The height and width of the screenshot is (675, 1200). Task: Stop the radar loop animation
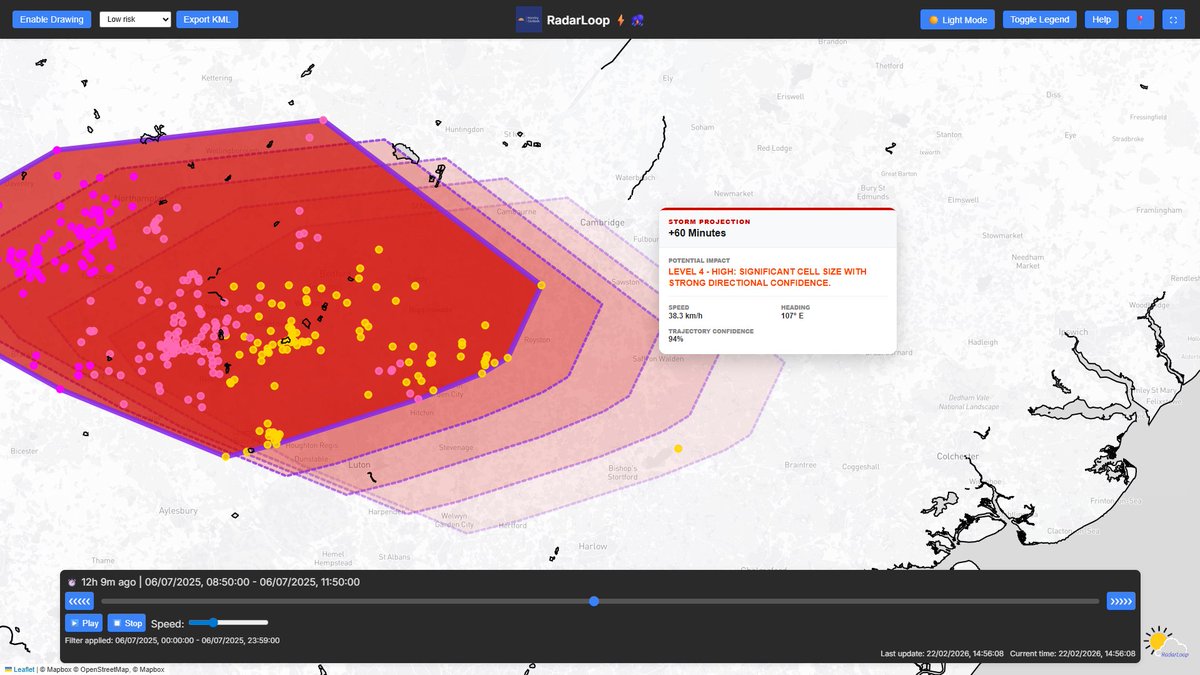tap(126, 623)
